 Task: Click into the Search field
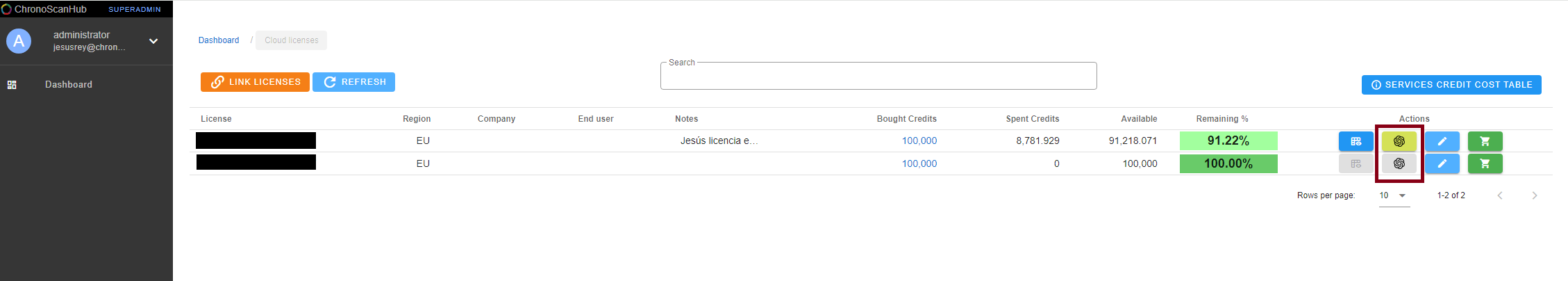tap(878, 77)
